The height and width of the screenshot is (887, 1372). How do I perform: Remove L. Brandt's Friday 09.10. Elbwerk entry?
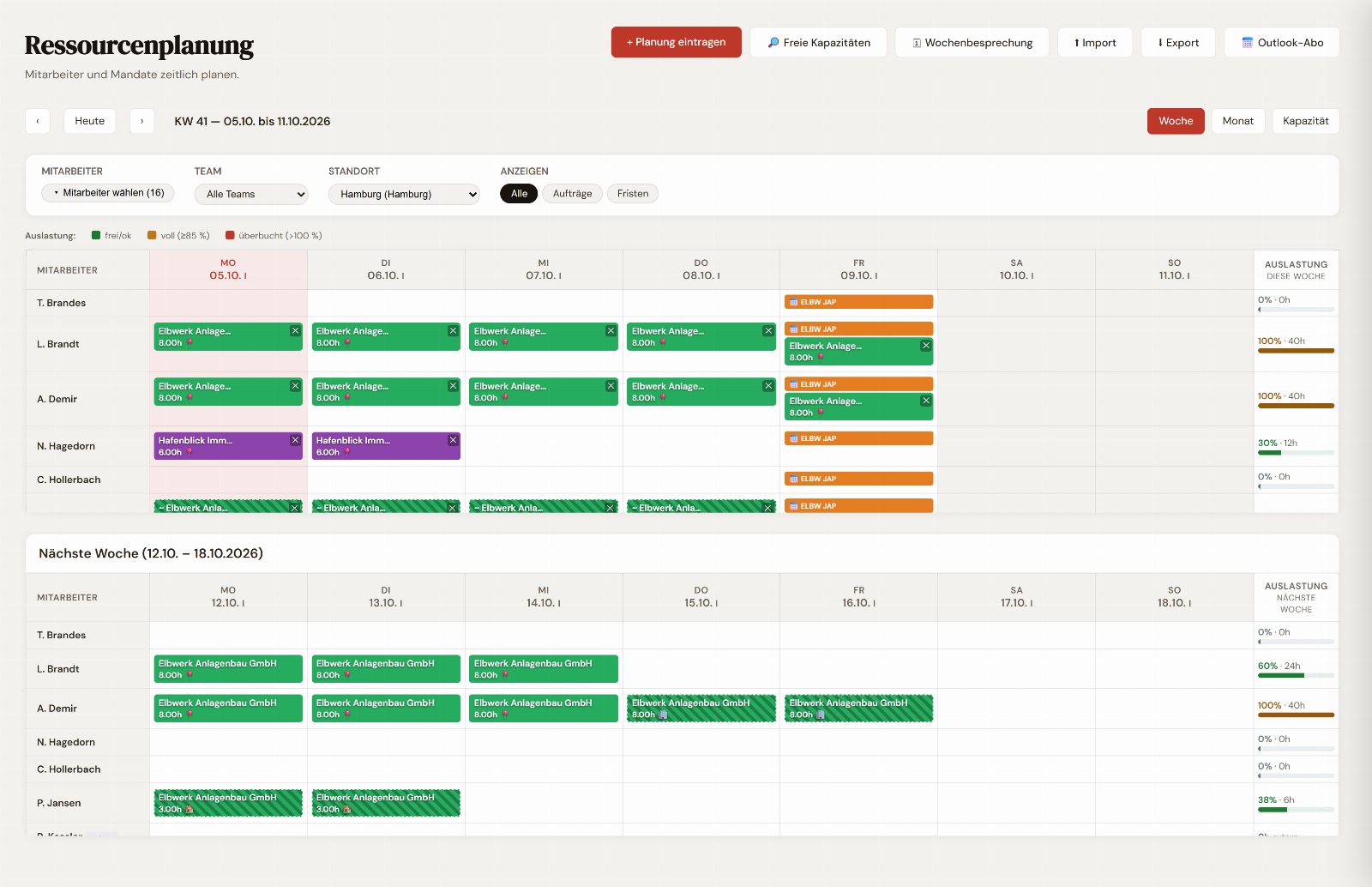click(x=925, y=346)
